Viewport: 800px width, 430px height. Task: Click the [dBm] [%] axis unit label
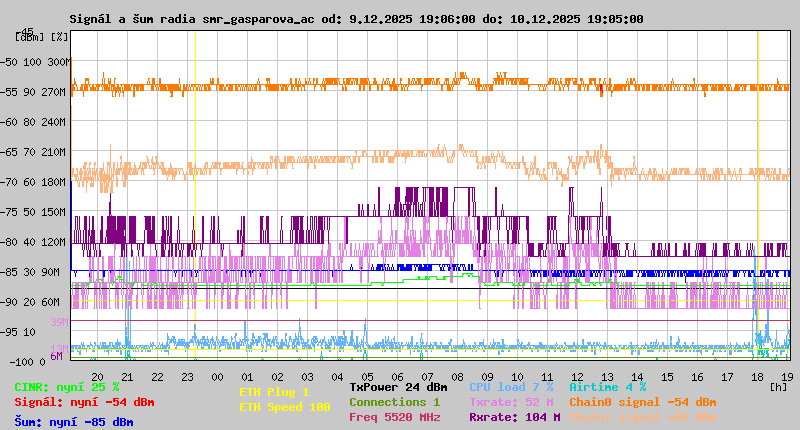42,36
